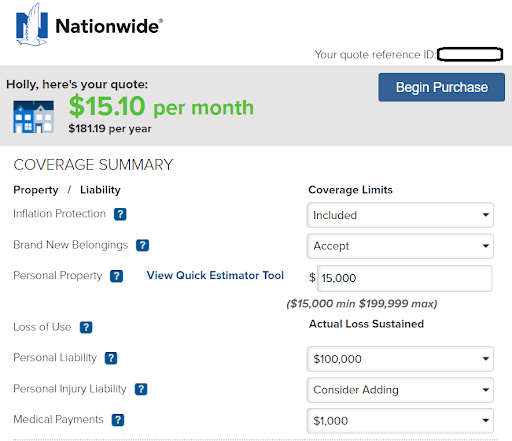
Task: Open help icon for Loss of Use
Action: click(86, 327)
